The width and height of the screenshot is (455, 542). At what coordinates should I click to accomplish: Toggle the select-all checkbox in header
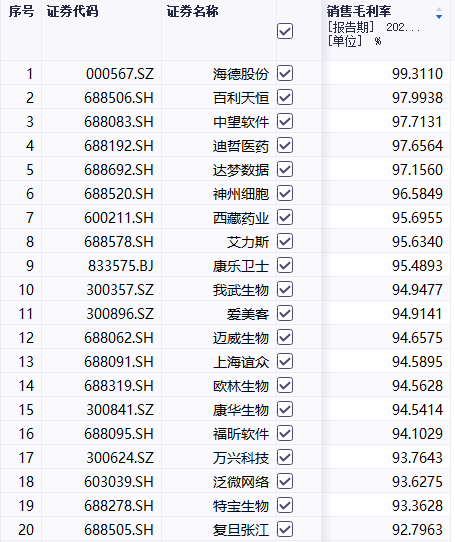pyautogui.click(x=285, y=31)
